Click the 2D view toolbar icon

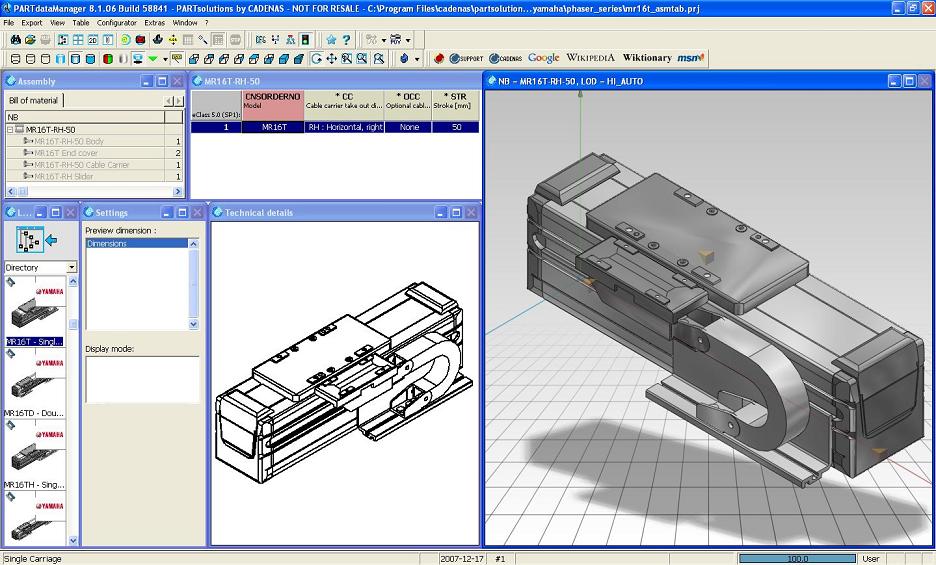93,40
